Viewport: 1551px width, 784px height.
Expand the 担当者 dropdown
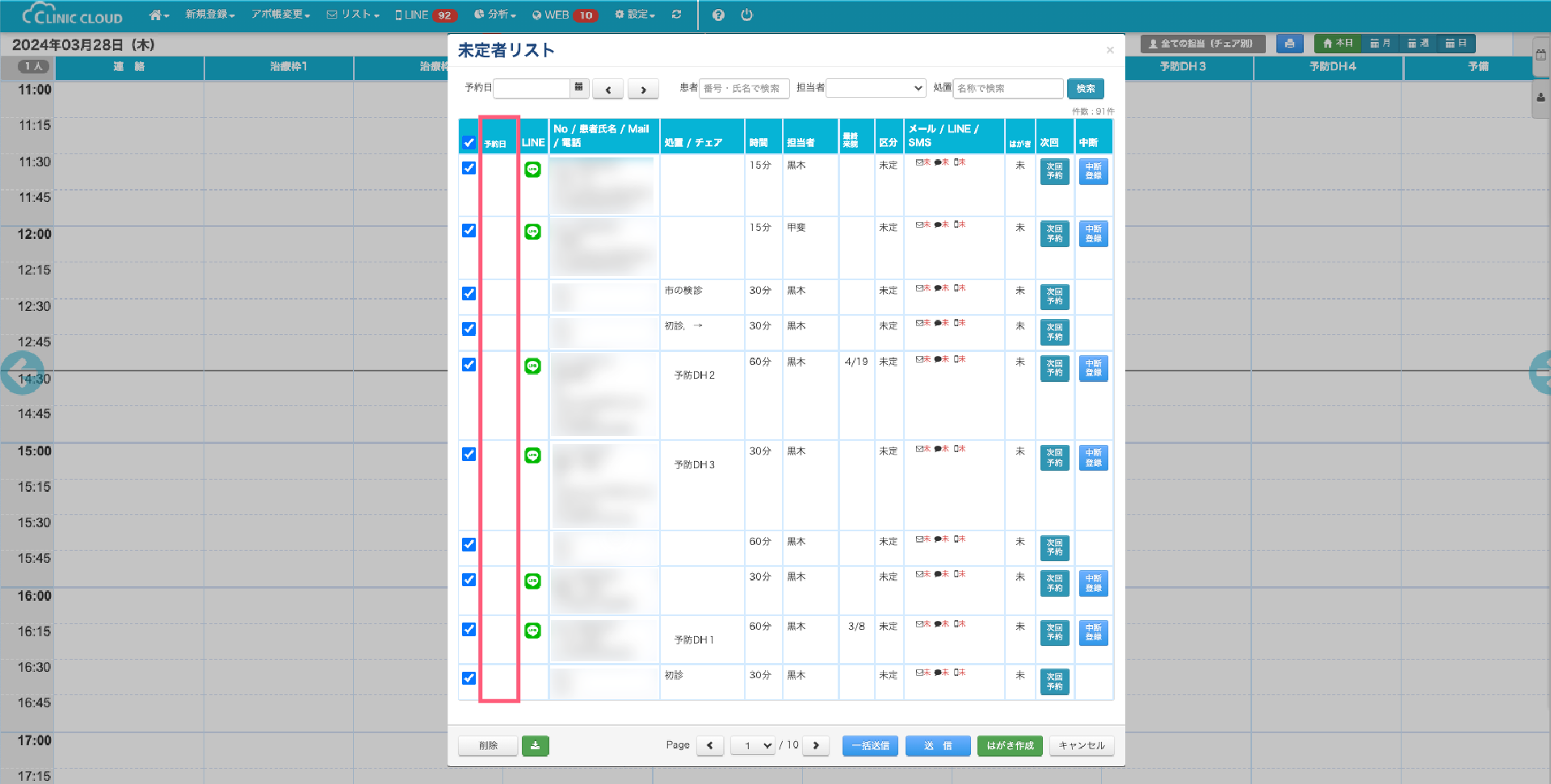click(876, 88)
